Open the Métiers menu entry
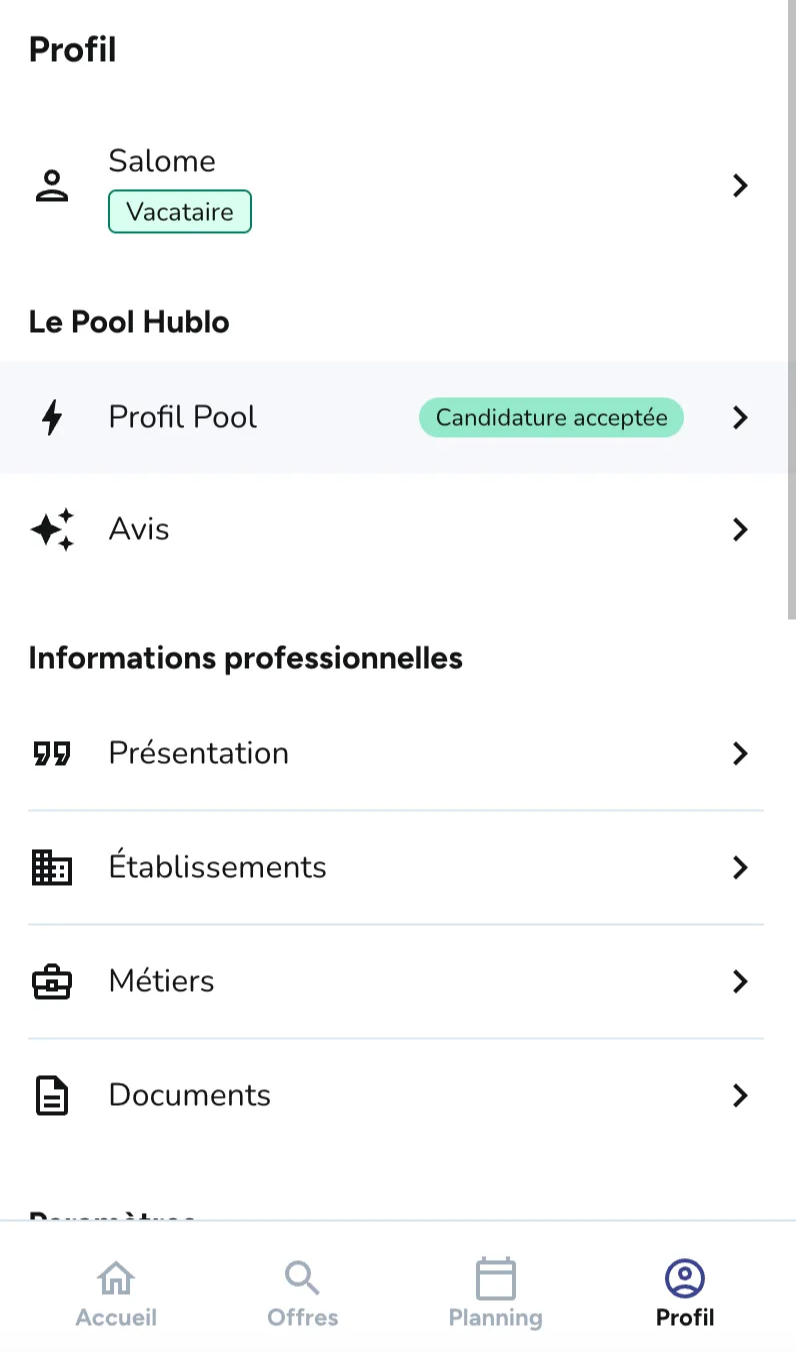The height and width of the screenshot is (1353, 796). coord(162,981)
